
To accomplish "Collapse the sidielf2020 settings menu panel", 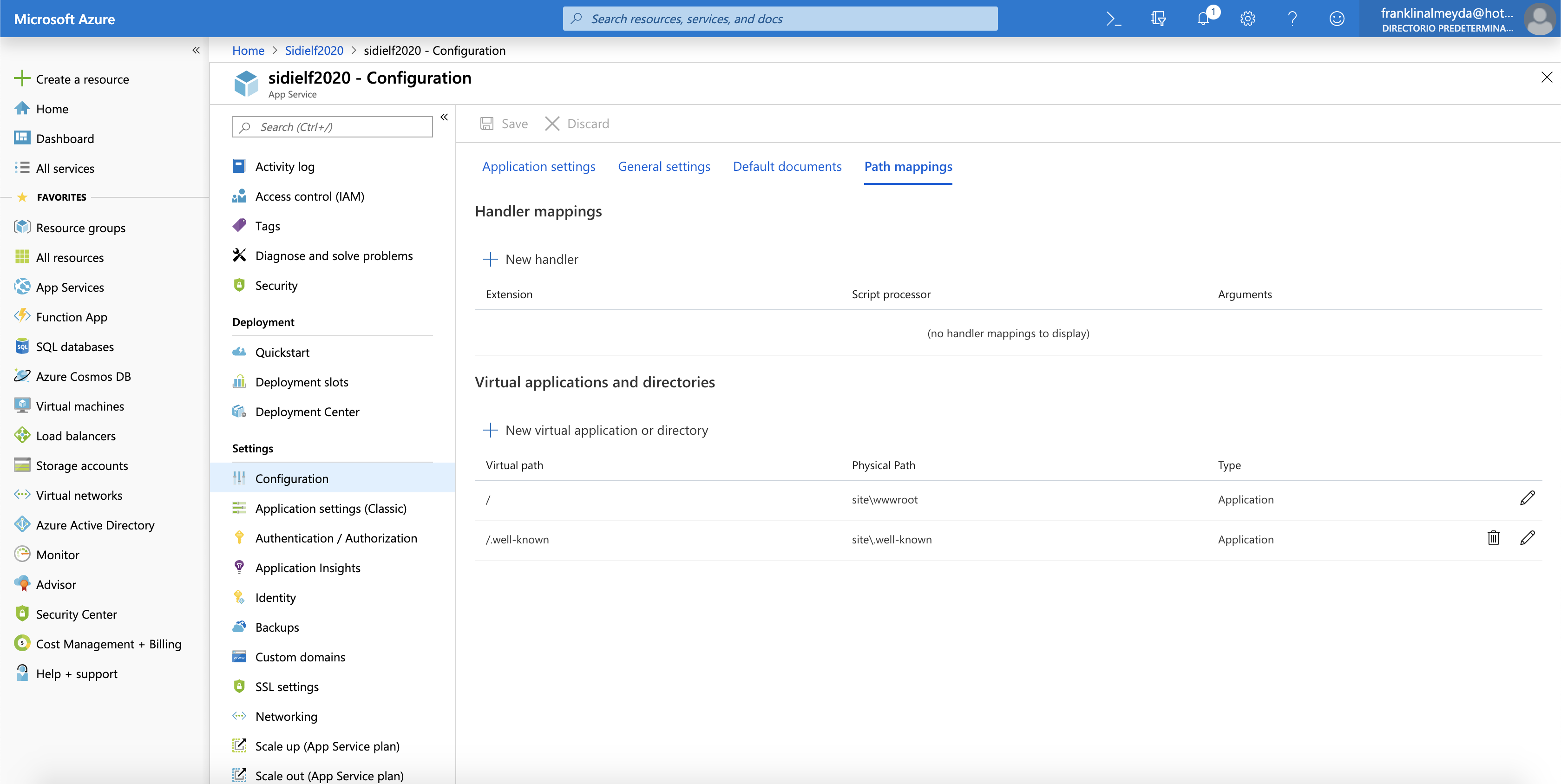I will coord(444,117).
